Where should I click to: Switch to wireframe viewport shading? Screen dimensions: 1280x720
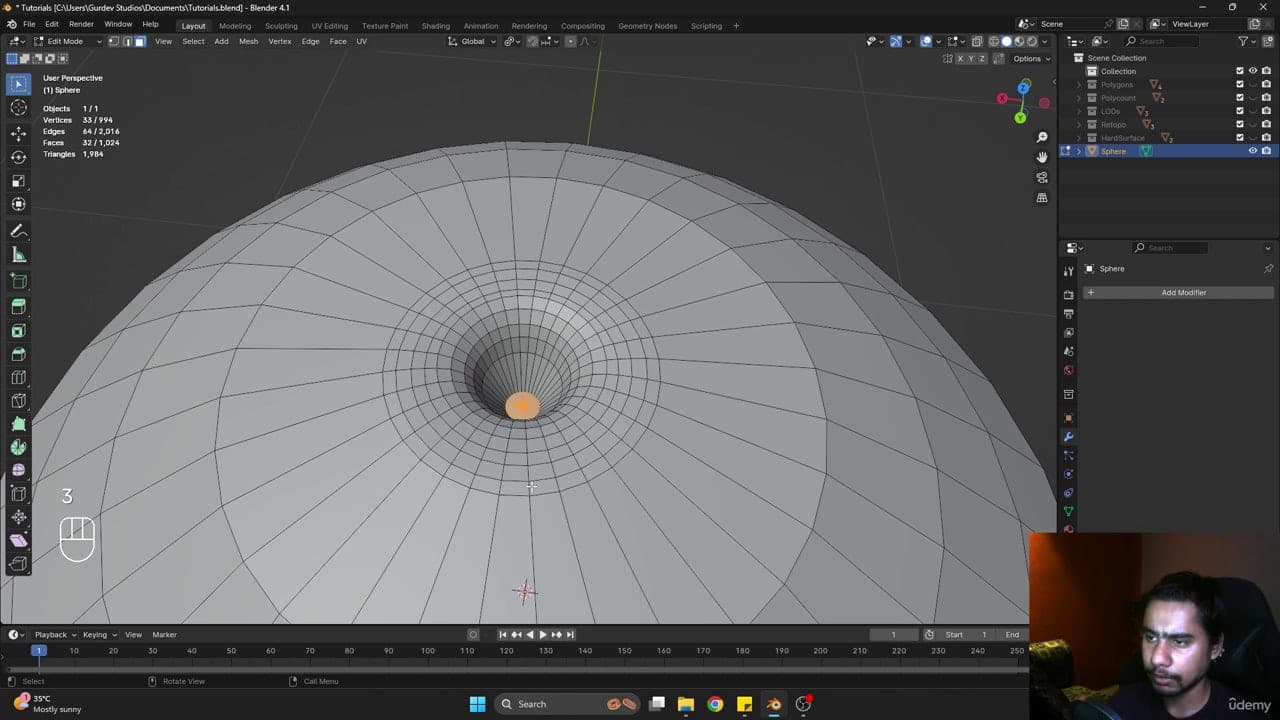coord(993,41)
